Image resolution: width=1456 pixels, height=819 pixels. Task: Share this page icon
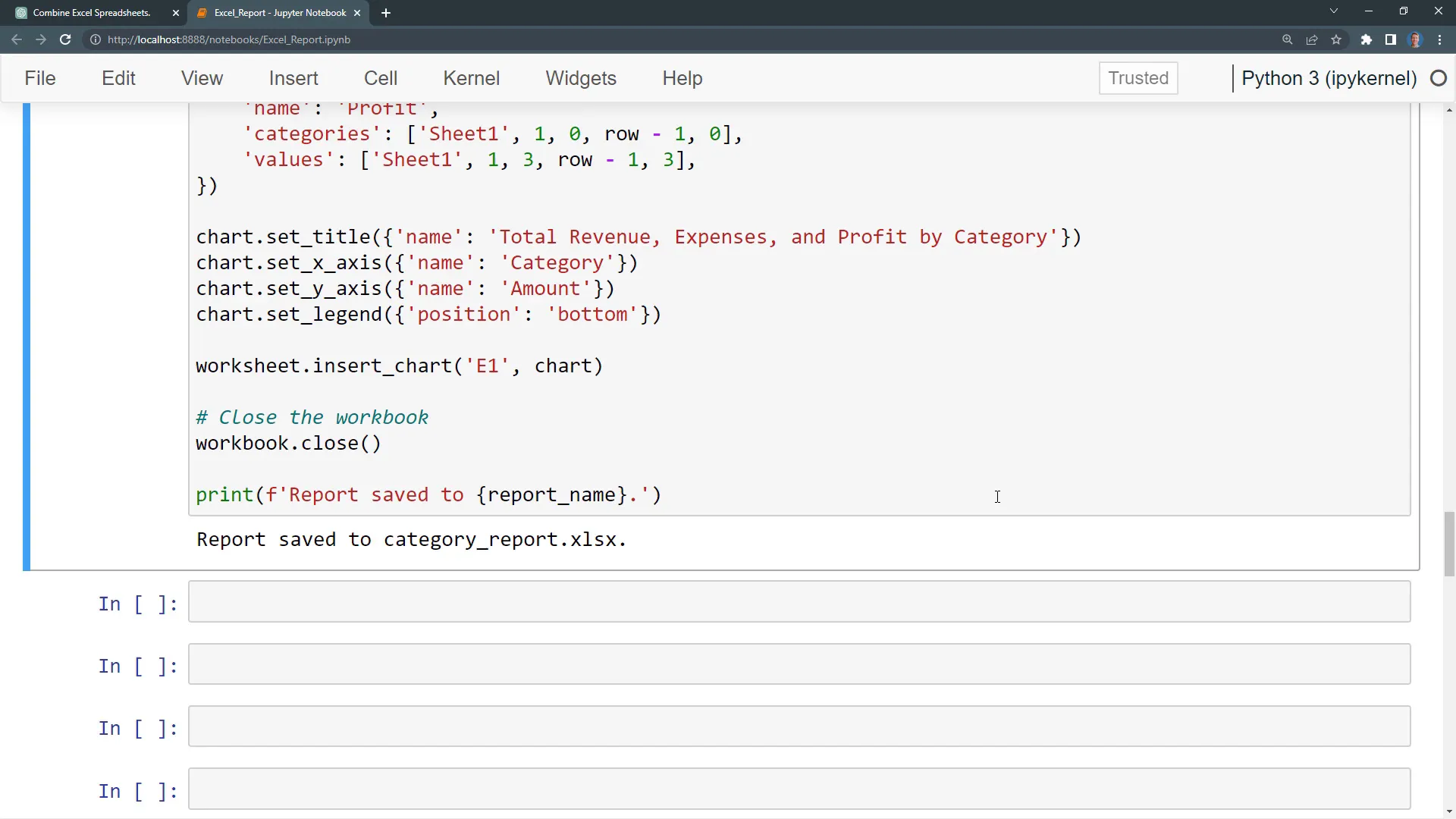(1312, 39)
